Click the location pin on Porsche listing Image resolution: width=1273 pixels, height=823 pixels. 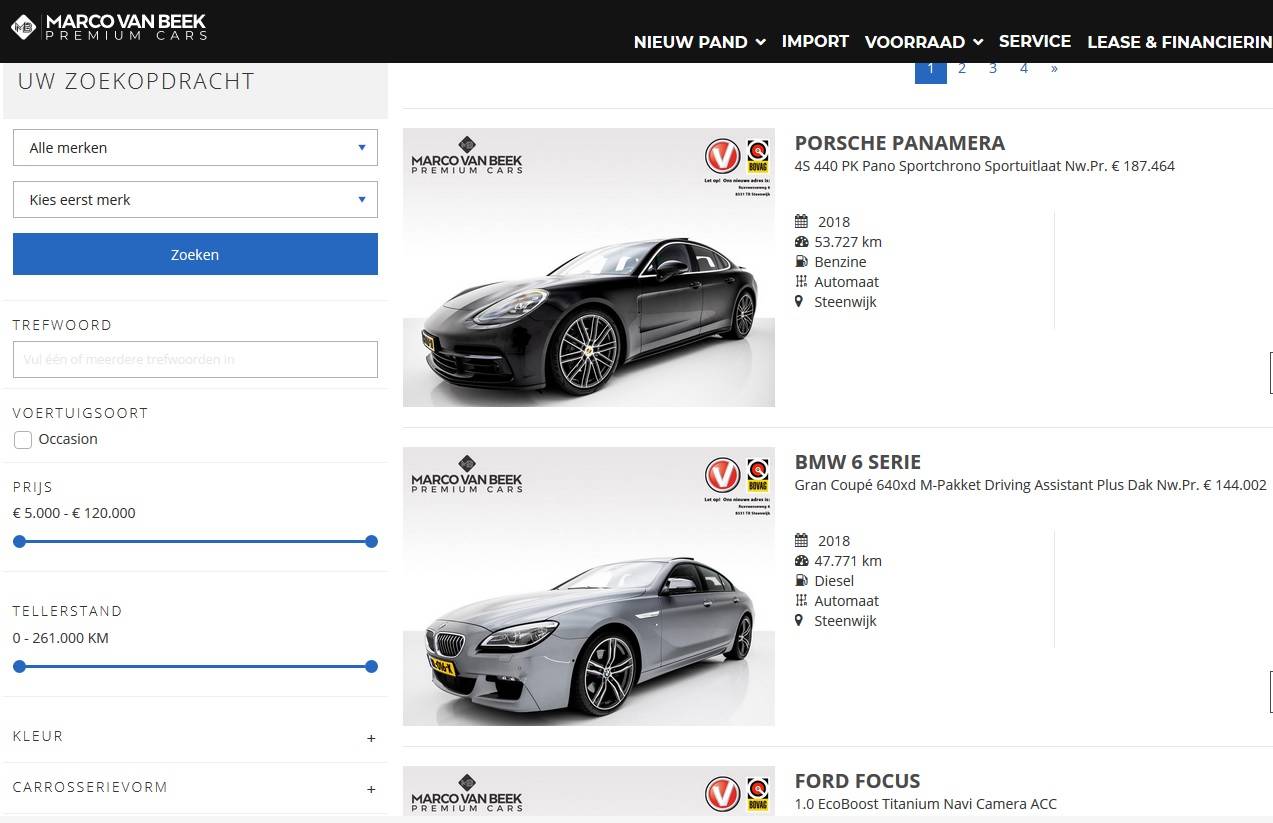coord(799,302)
